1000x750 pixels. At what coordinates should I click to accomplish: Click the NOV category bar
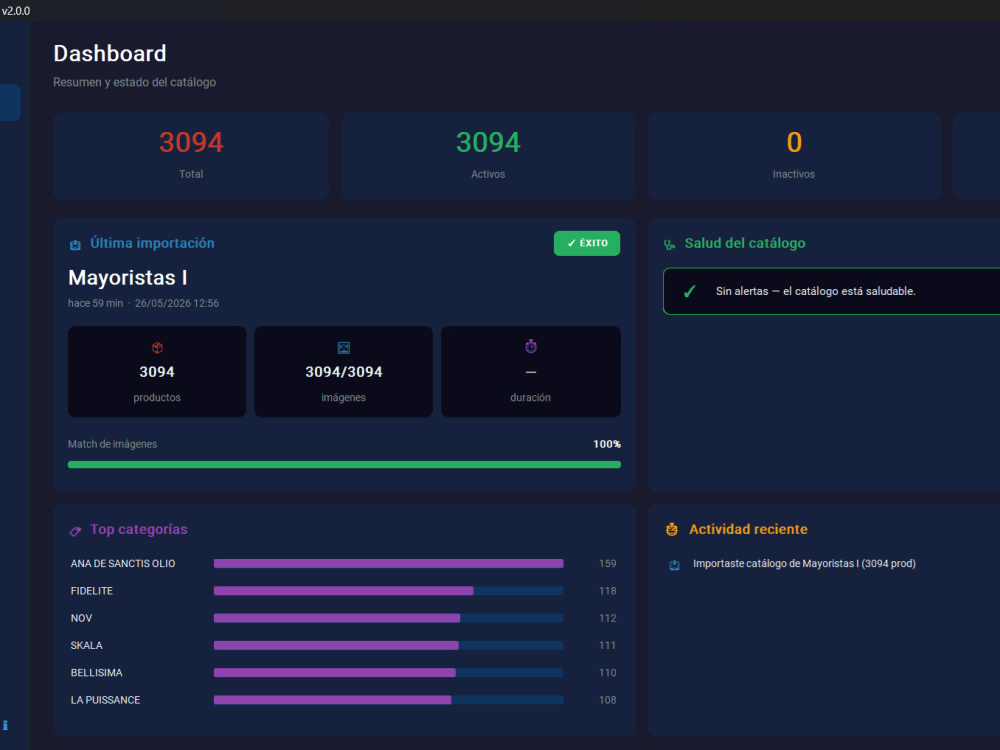pyautogui.click(x=388, y=619)
